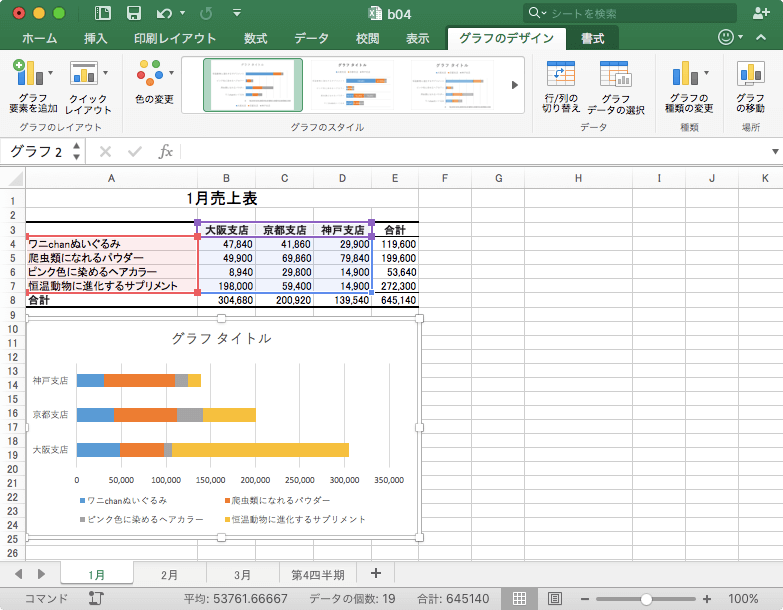The image size is (783, 610).
Task: Expand the formula bar with arrow
Action: click(775, 151)
